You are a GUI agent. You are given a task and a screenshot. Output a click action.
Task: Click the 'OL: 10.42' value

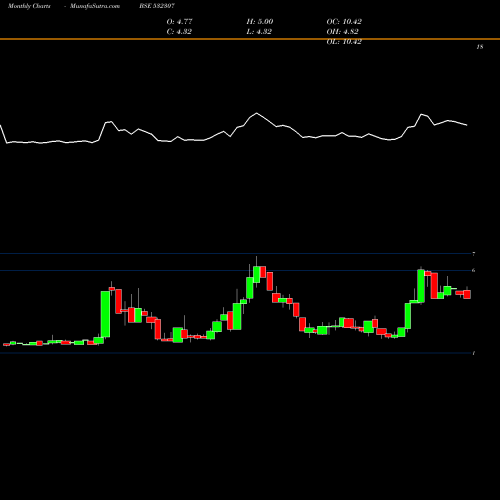click(x=344, y=42)
